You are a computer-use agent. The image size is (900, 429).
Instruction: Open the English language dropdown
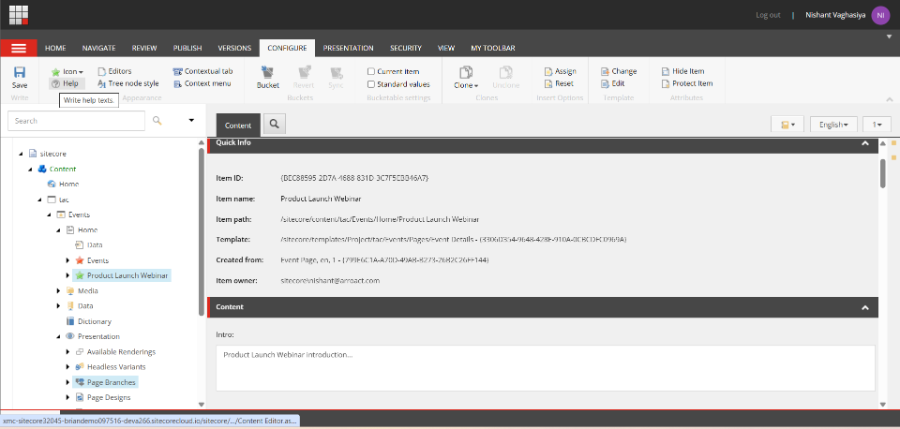[x=833, y=125]
